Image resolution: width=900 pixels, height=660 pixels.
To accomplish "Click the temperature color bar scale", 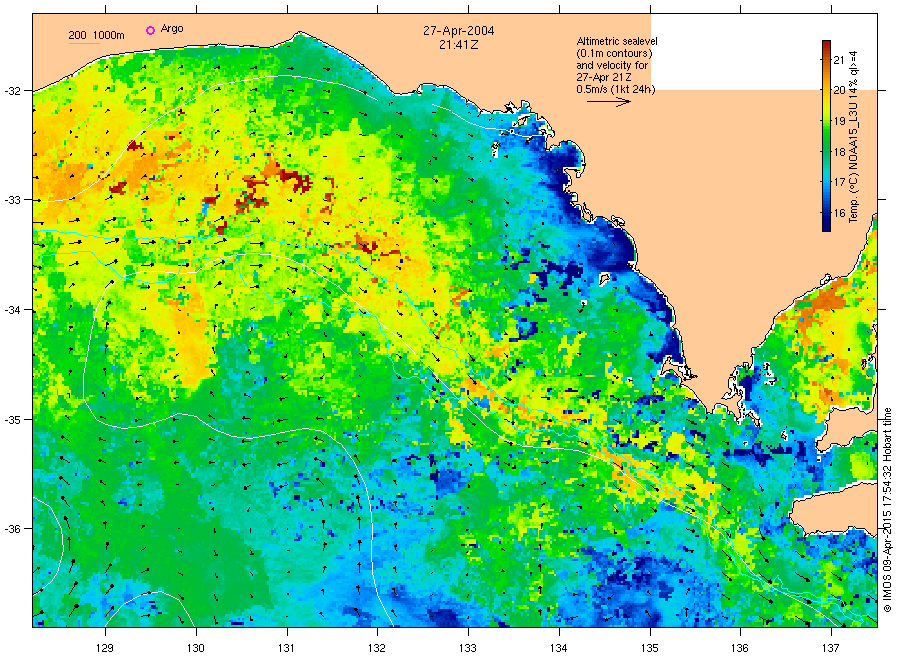I will [826, 136].
